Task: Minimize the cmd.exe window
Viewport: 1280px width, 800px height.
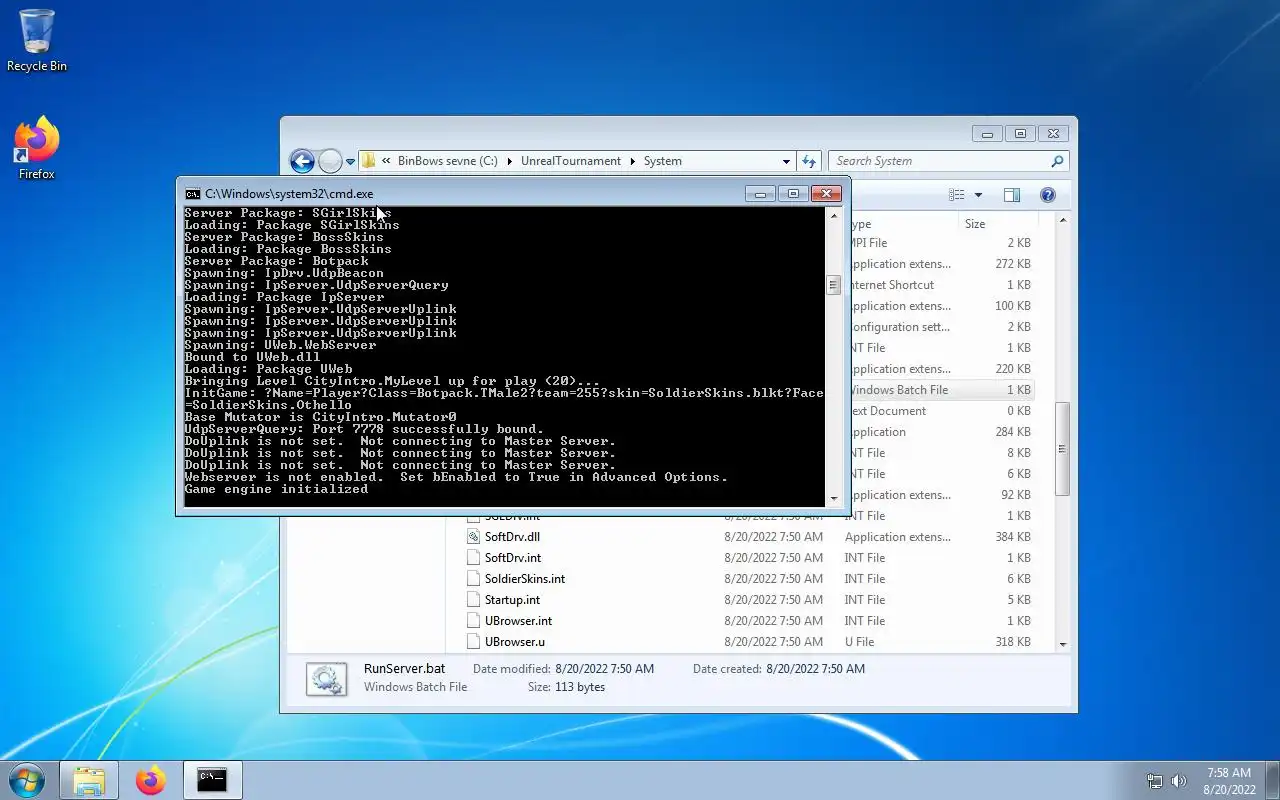Action: pyautogui.click(x=760, y=194)
